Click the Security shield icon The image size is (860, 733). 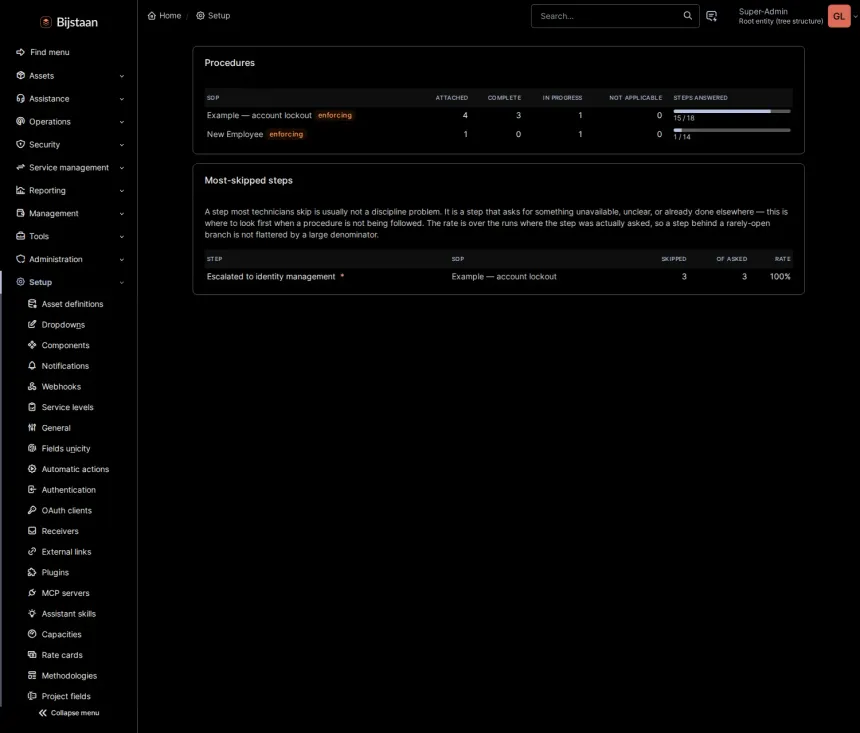[20, 144]
